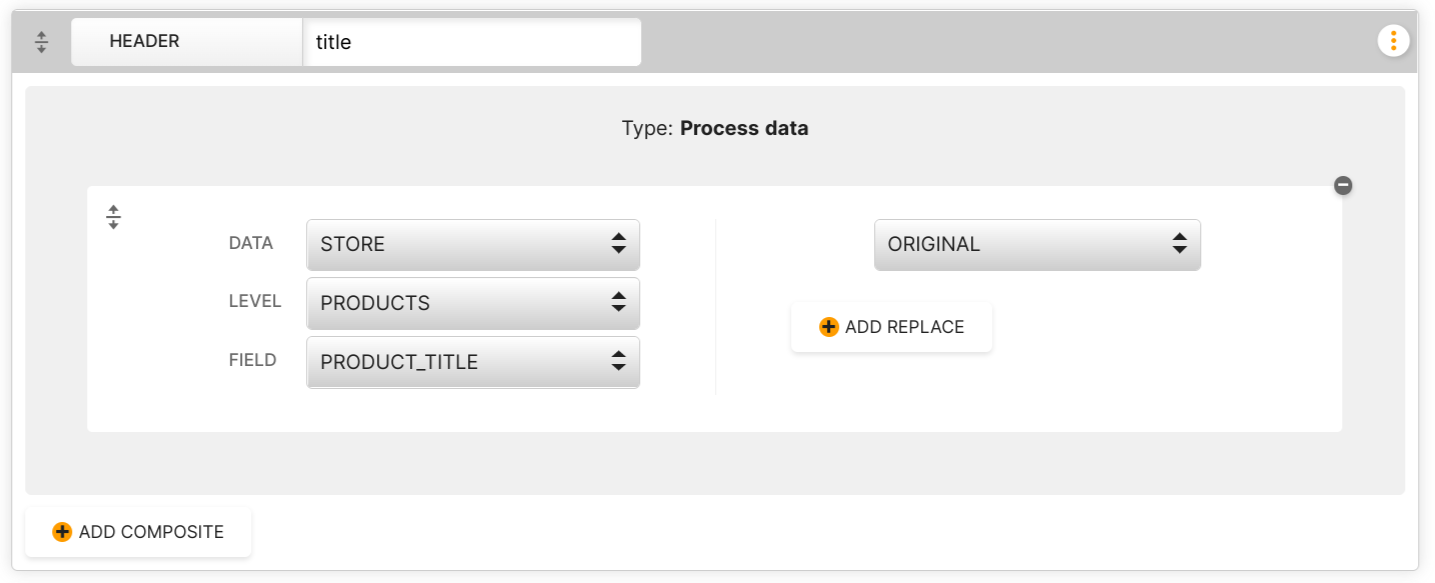Open the FIELD dropdown showing PRODUCT_TITLE
The height and width of the screenshot is (583, 1435).
coord(473,362)
